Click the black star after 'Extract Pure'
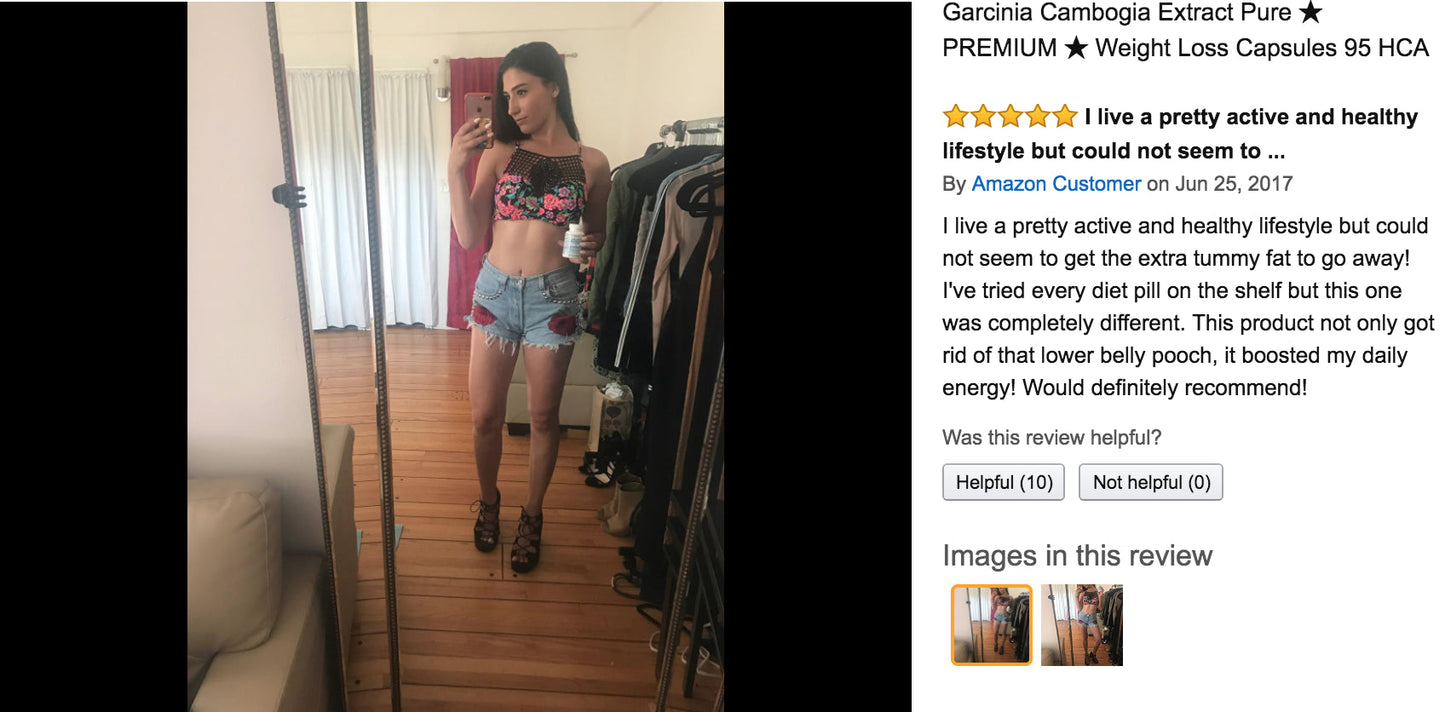 (x=1311, y=13)
